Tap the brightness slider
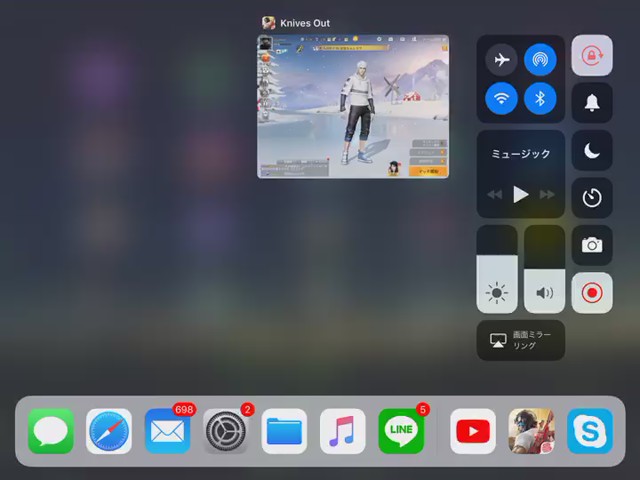Image resolution: width=640 pixels, height=480 pixels. pyautogui.click(x=497, y=269)
